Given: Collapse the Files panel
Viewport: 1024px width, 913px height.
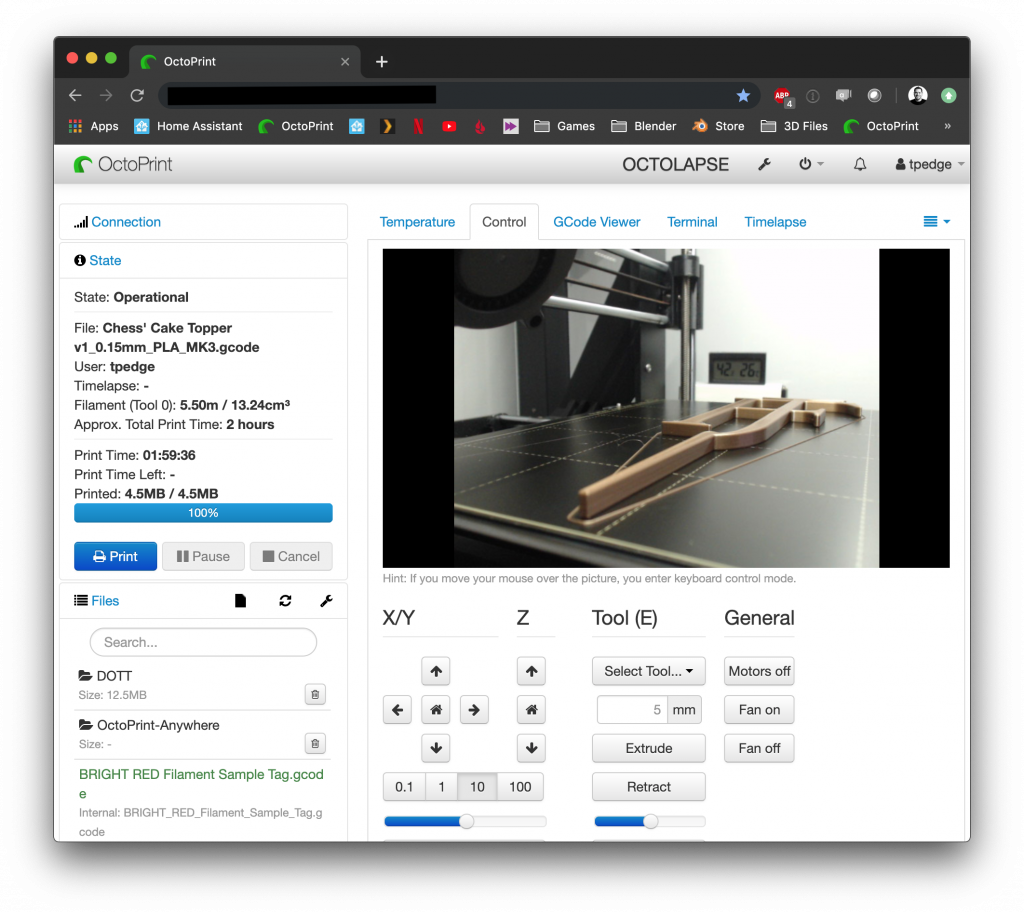Looking at the screenshot, I should [105, 601].
